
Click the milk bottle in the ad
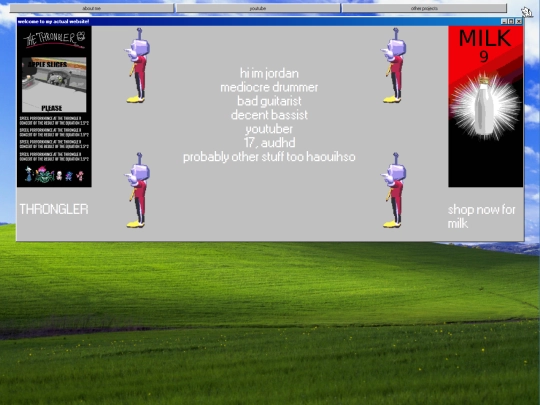(x=484, y=106)
